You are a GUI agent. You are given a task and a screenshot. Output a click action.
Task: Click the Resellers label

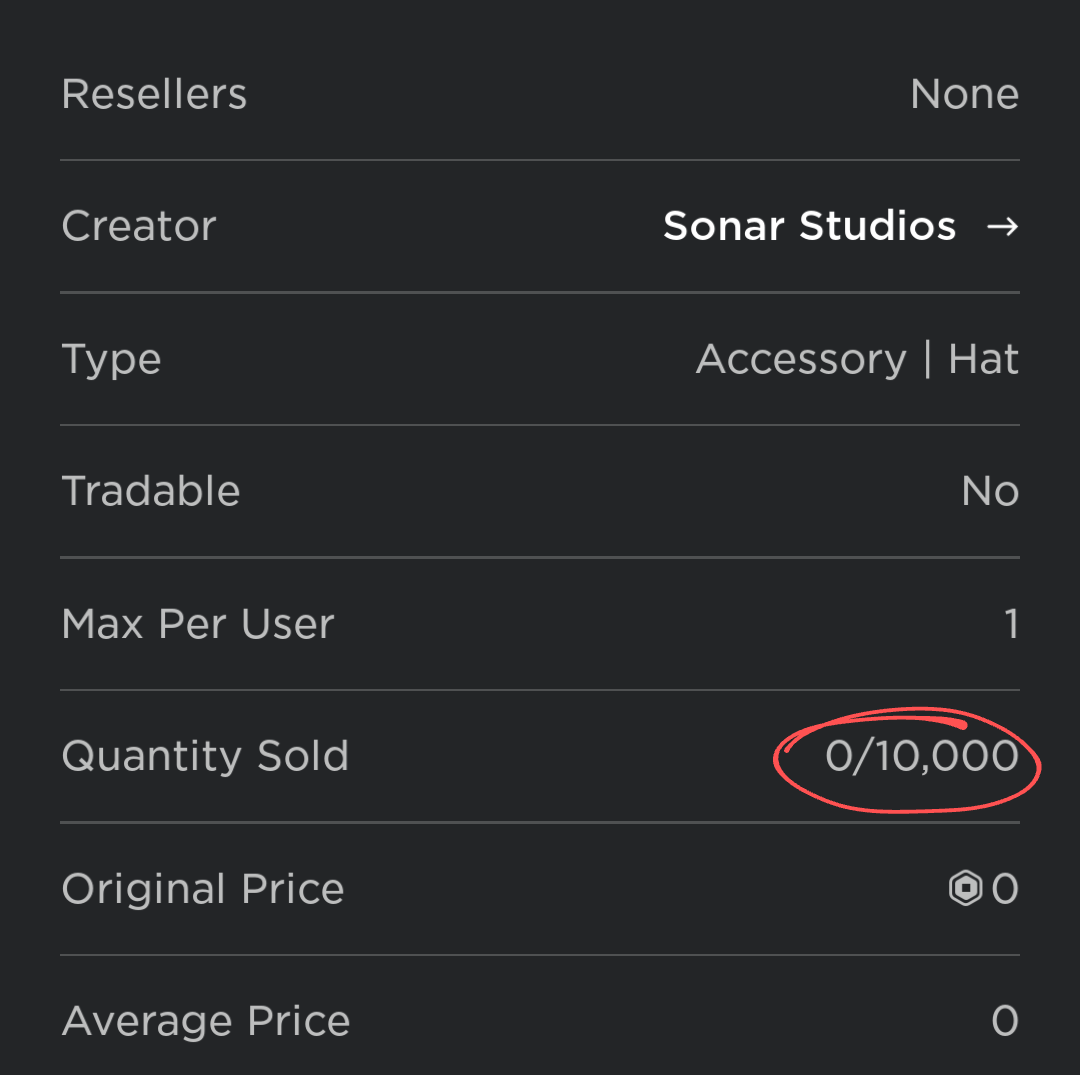tap(154, 95)
